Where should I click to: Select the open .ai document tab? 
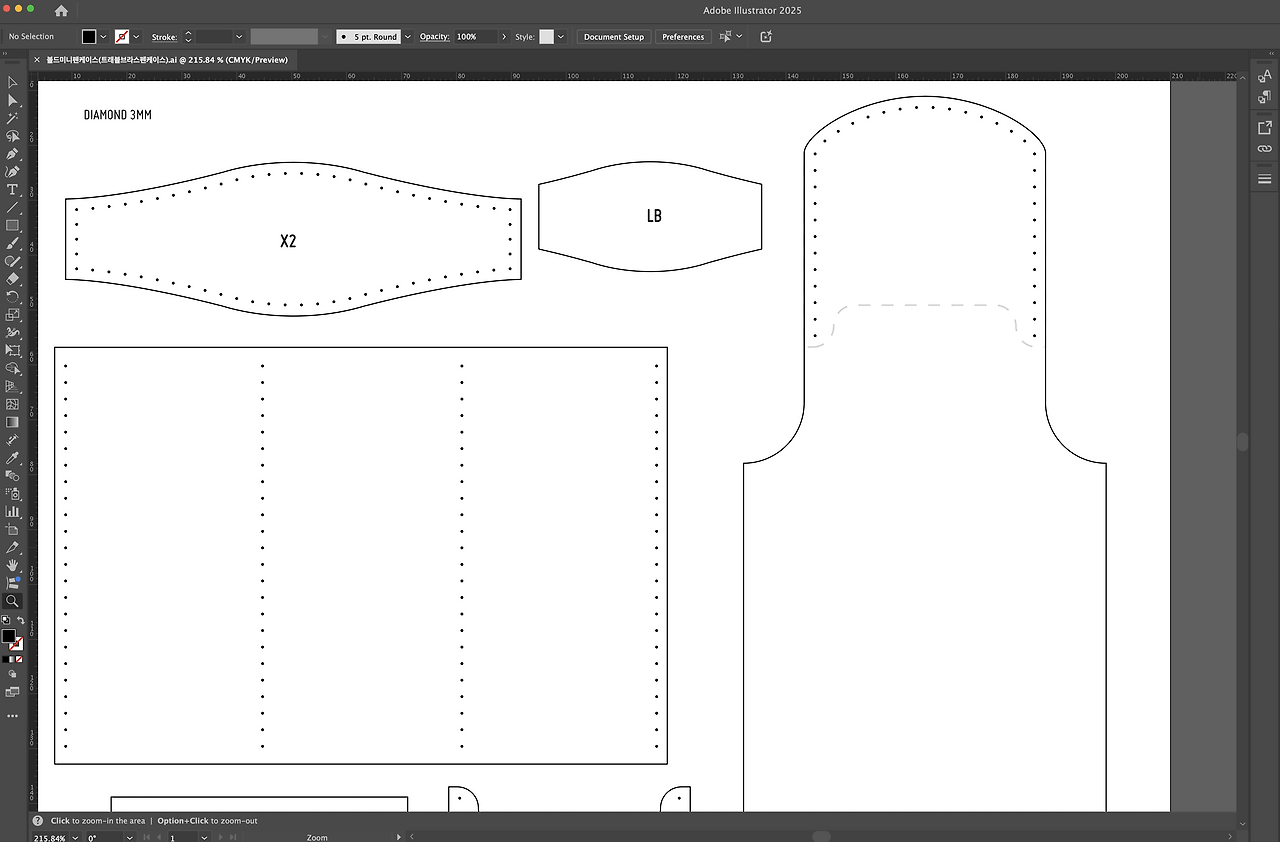pyautogui.click(x=167, y=60)
